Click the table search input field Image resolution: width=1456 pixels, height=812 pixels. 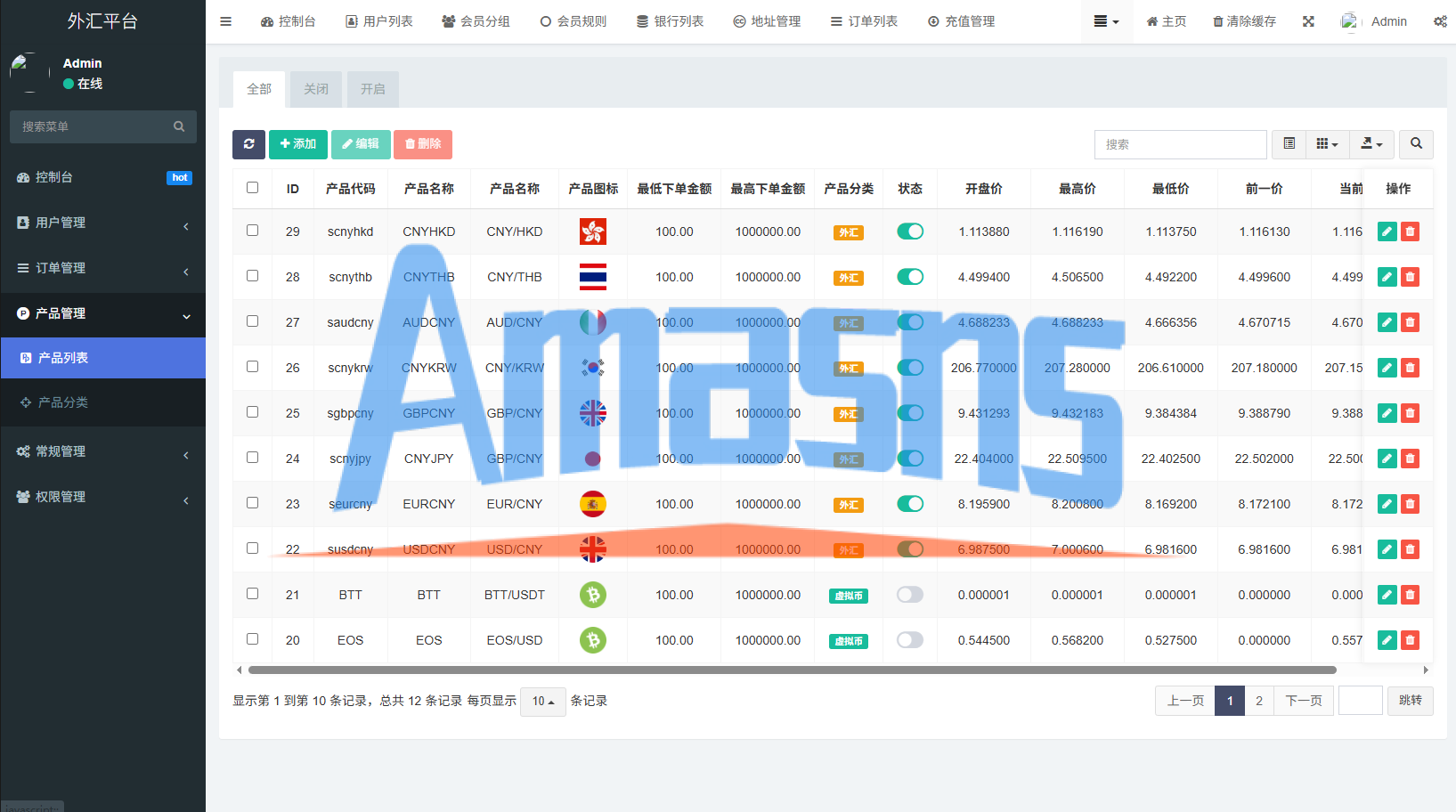pyautogui.click(x=1181, y=144)
